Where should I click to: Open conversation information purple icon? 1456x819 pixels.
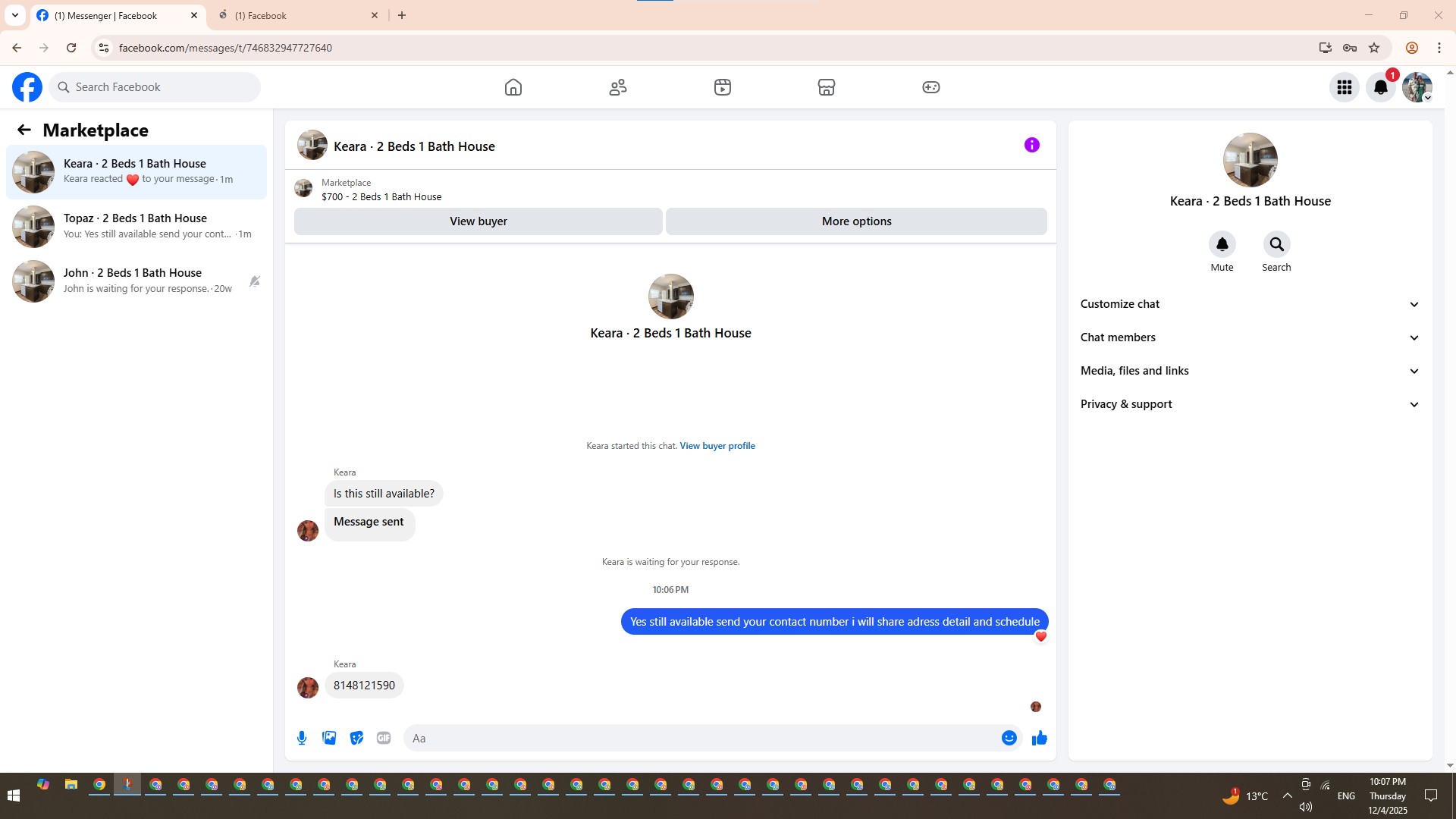coord(1031,145)
